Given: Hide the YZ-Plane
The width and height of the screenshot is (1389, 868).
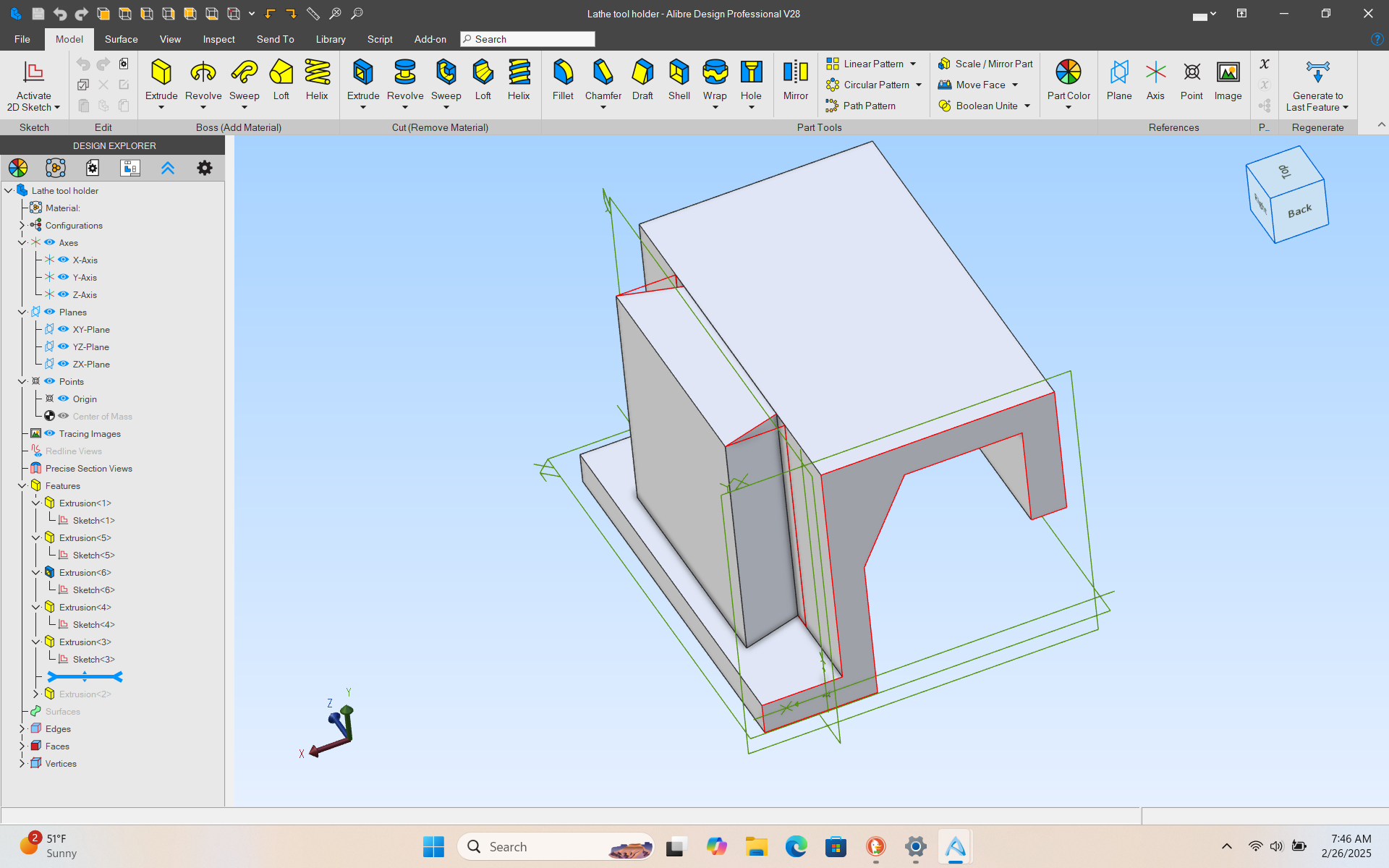Looking at the screenshot, I should tap(64, 346).
